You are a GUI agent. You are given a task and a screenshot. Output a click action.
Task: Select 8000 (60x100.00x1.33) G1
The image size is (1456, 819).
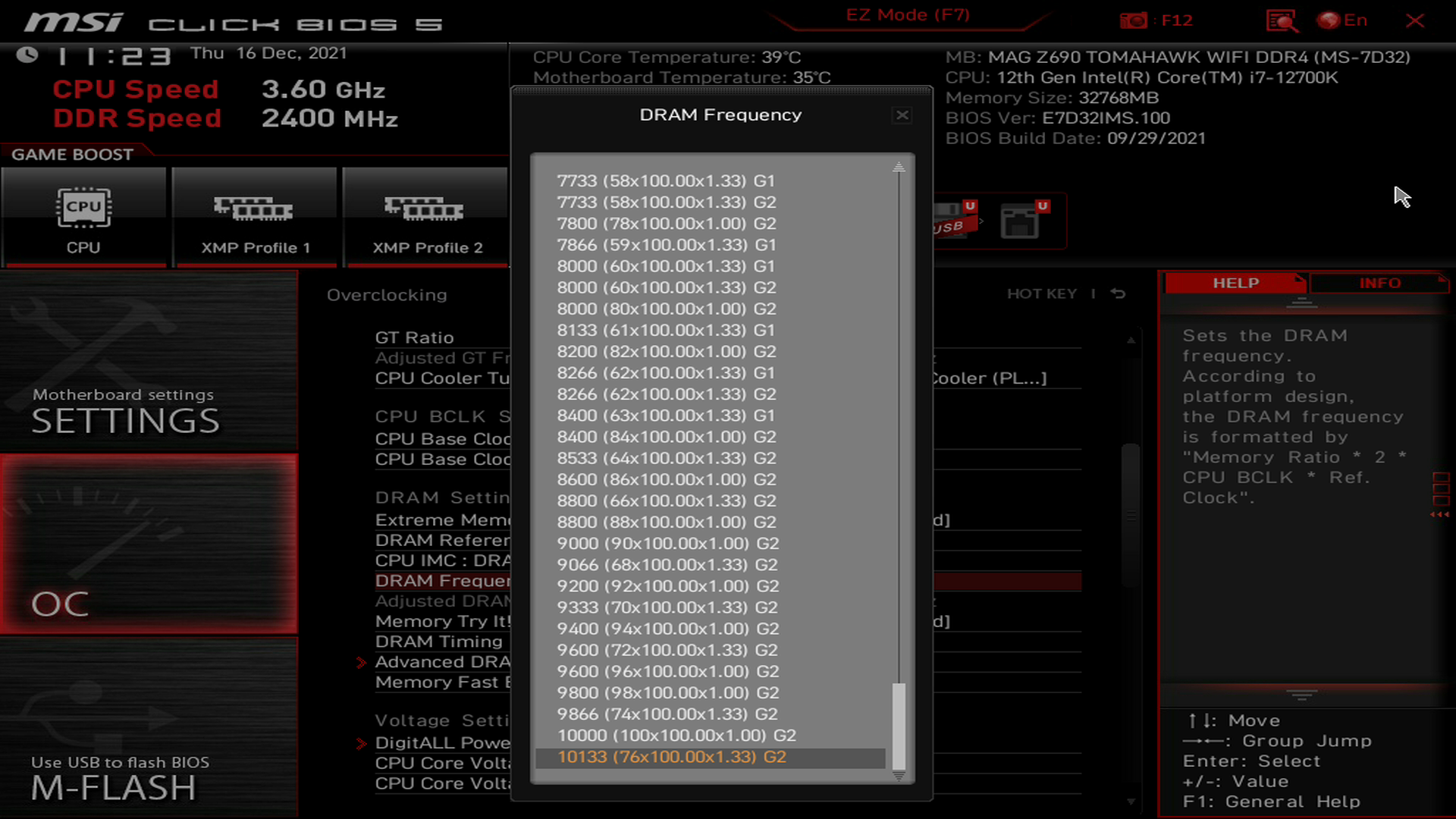[666, 265]
